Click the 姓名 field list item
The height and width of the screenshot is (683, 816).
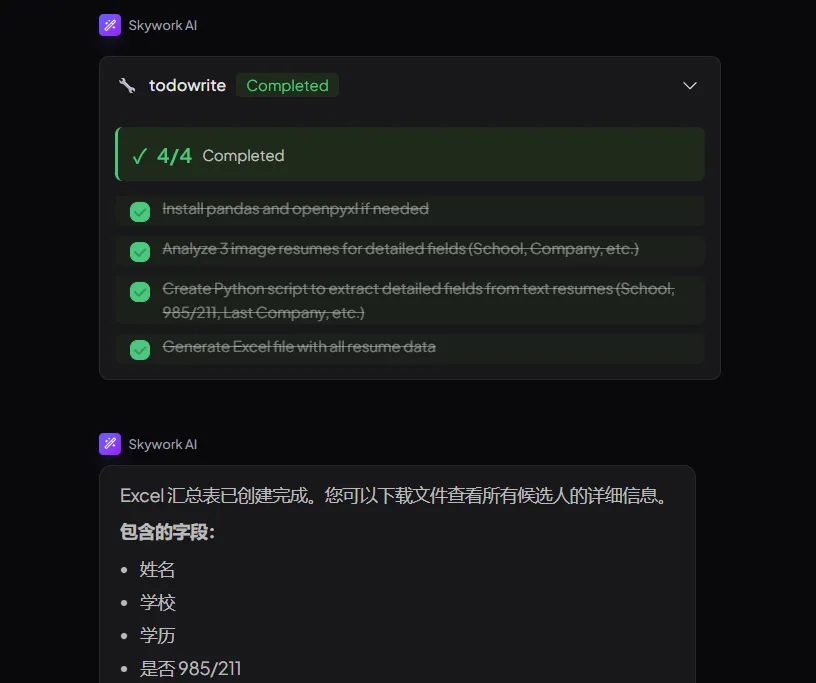pos(157,570)
